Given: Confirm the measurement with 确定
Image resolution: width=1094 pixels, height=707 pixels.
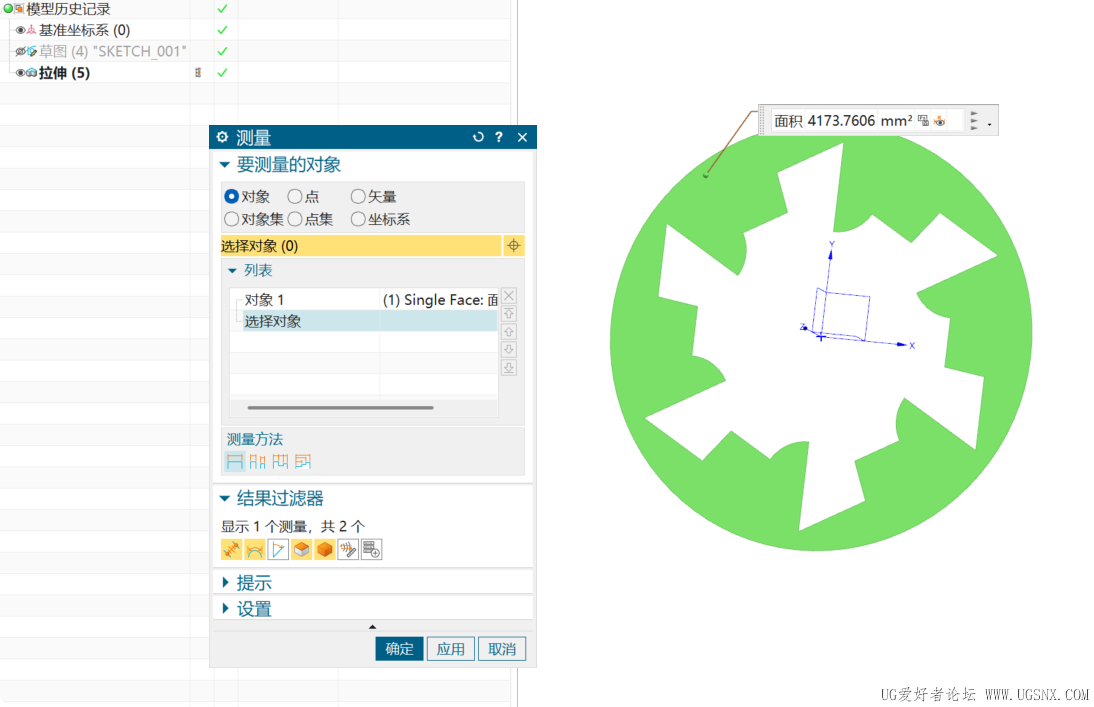Looking at the screenshot, I should click(399, 649).
